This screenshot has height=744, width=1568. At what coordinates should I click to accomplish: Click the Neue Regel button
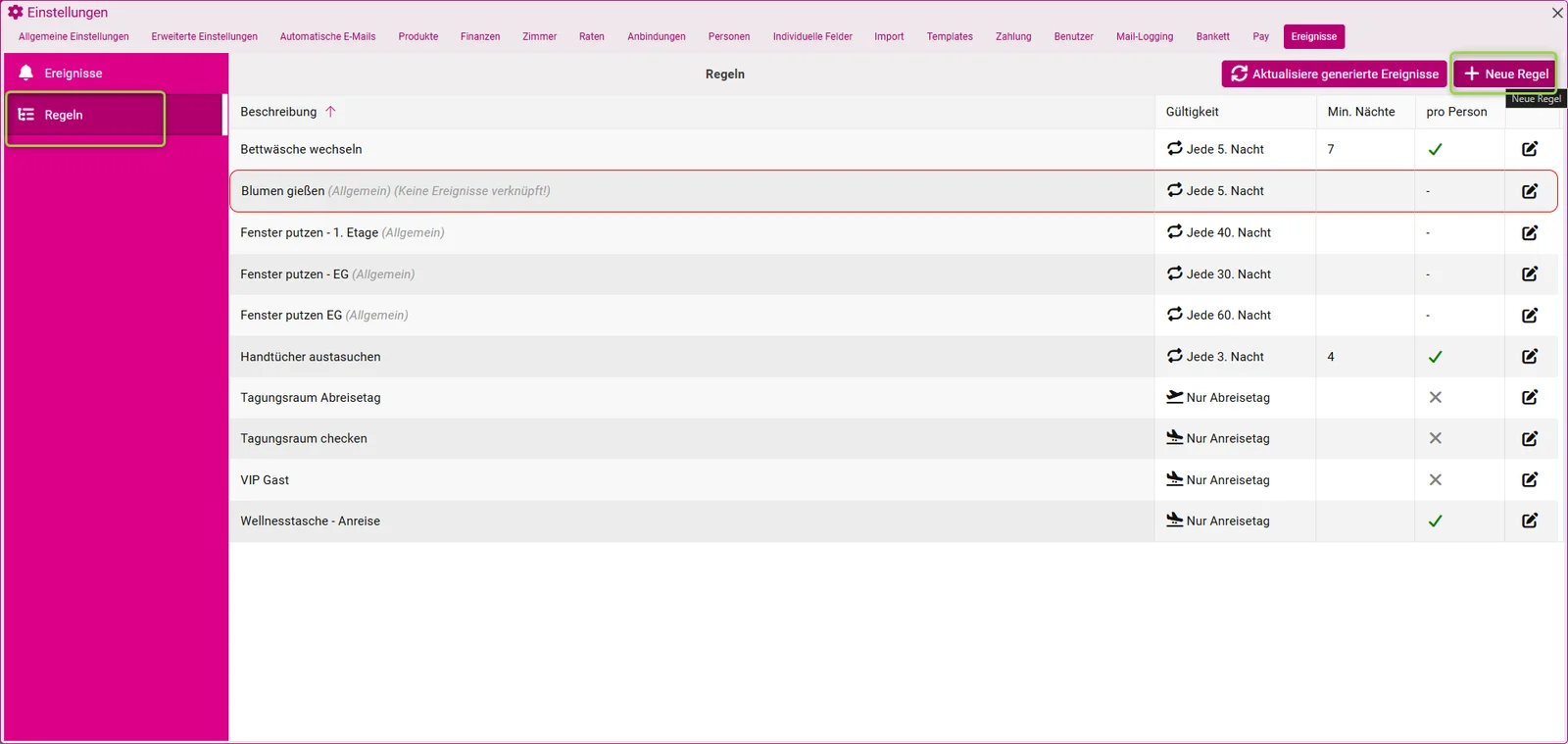(x=1505, y=74)
